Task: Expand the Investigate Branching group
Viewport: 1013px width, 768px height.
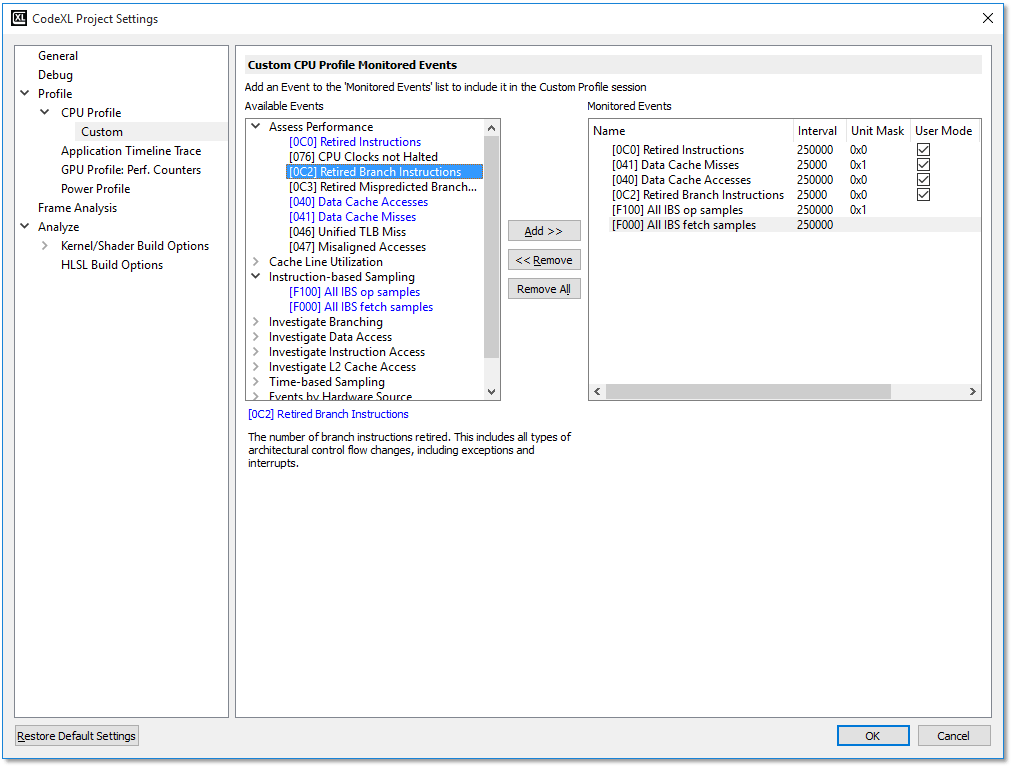Action: [256, 322]
